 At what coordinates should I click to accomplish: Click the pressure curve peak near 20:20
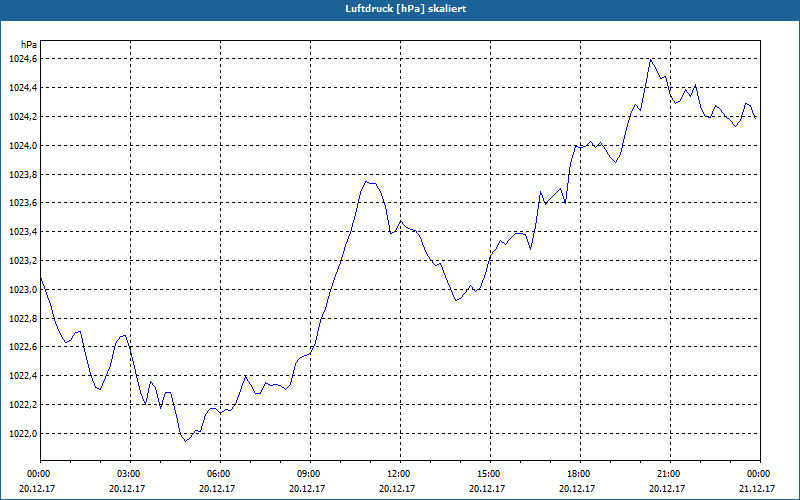(651, 60)
